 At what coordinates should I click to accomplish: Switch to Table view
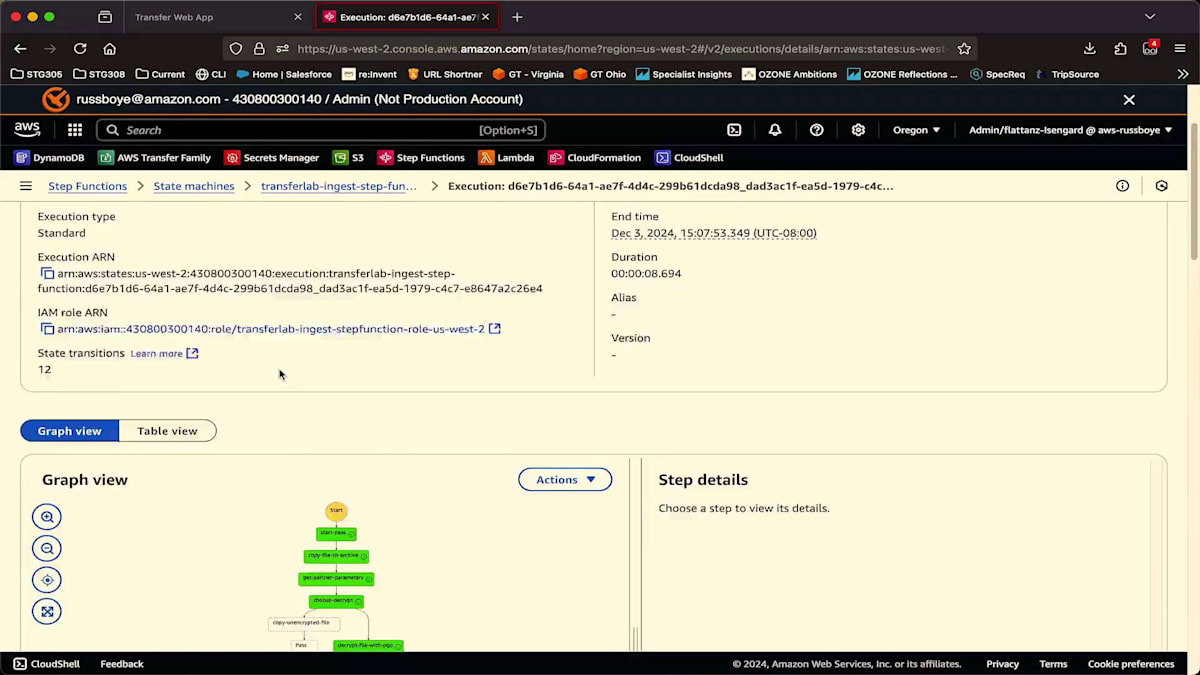pyautogui.click(x=167, y=431)
